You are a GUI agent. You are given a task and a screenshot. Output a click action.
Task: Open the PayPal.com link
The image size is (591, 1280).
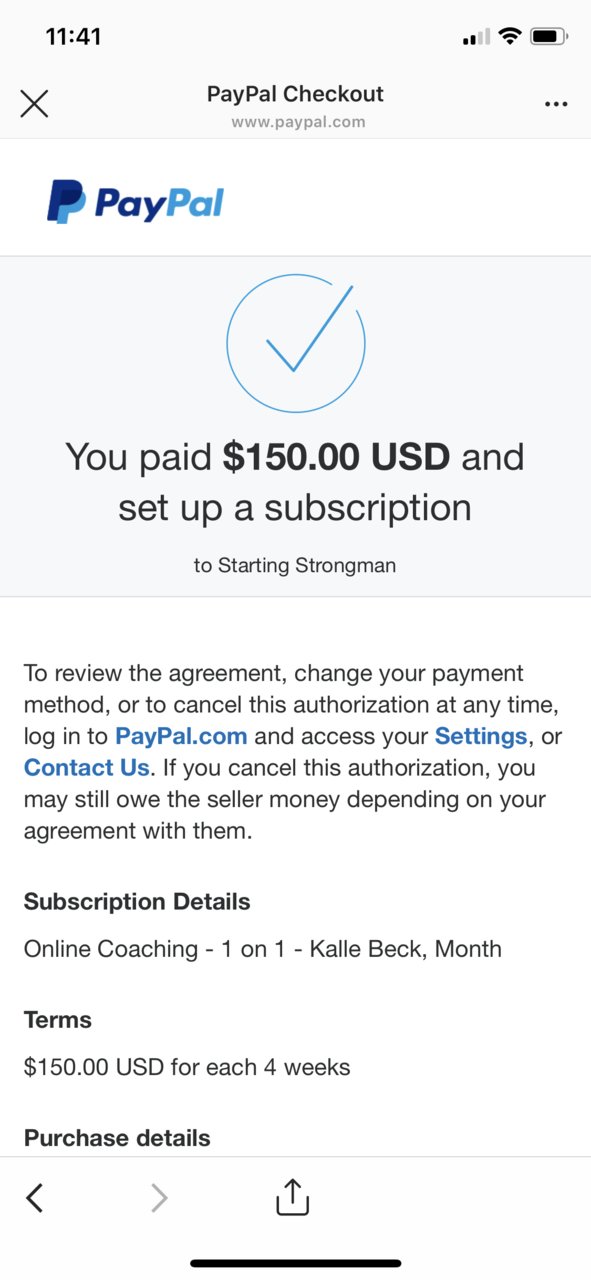[x=181, y=736]
